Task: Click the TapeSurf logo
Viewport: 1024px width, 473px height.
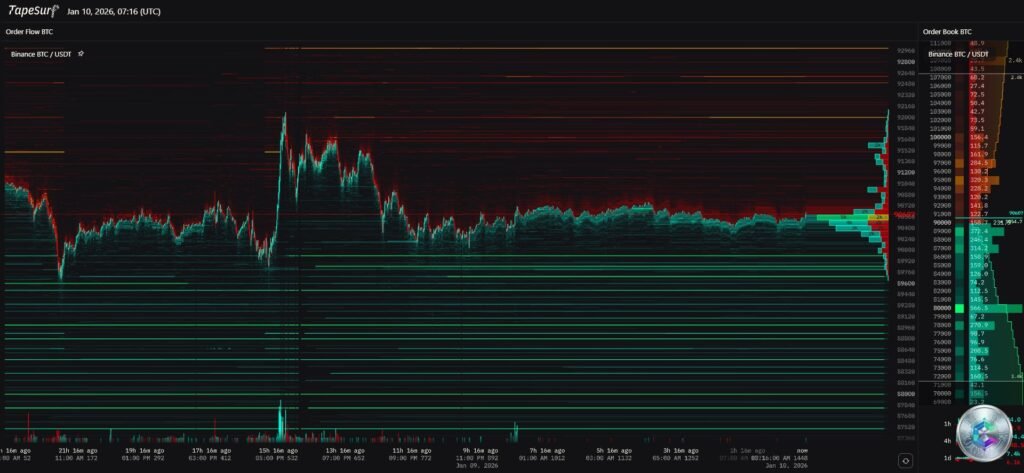Action: (30, 12)
